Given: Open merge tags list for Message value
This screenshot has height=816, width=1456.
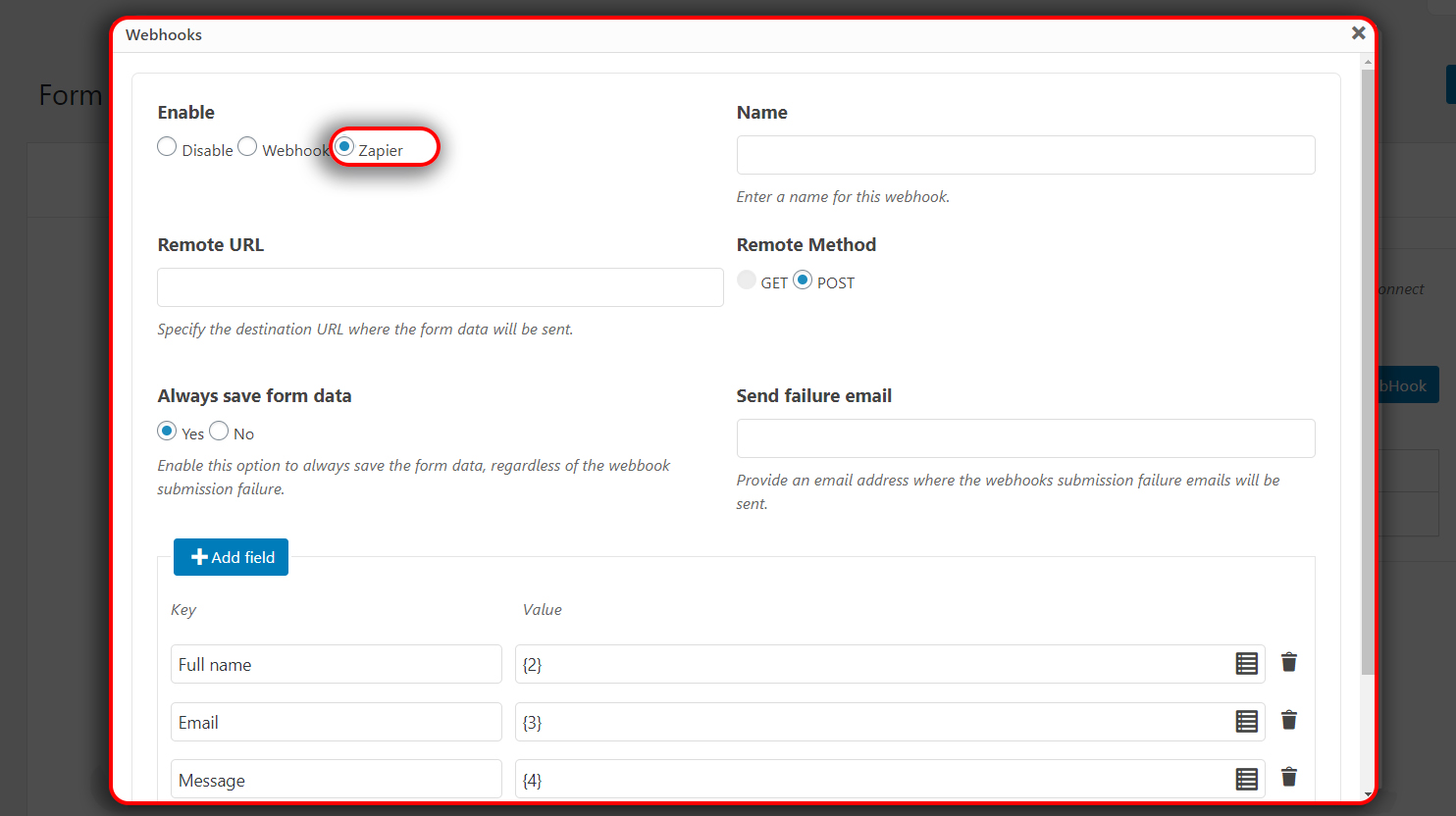Looking at the screenshot, I should pos(1246,780).
